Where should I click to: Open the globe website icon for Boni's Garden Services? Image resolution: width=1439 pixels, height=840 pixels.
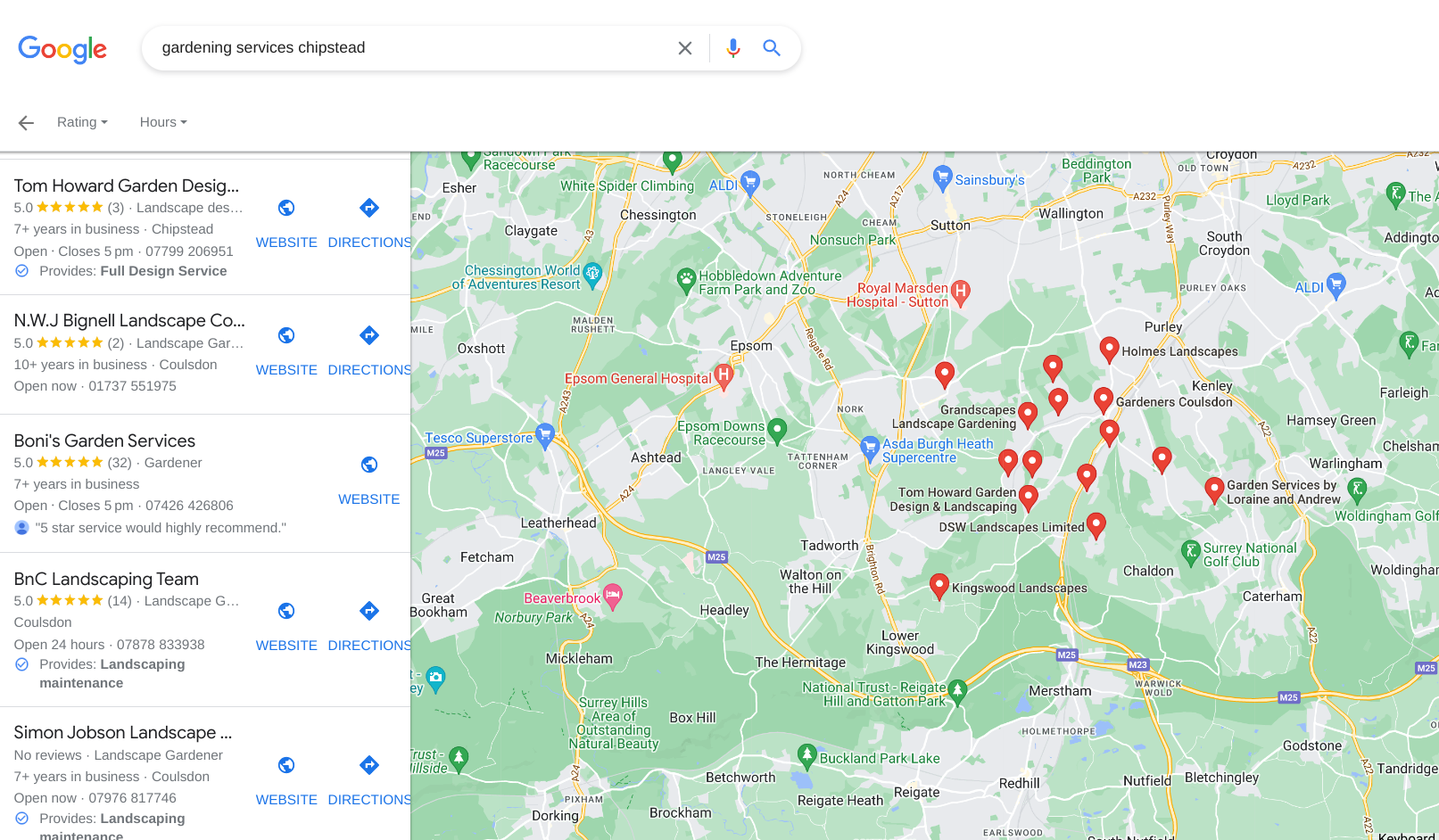369,465
